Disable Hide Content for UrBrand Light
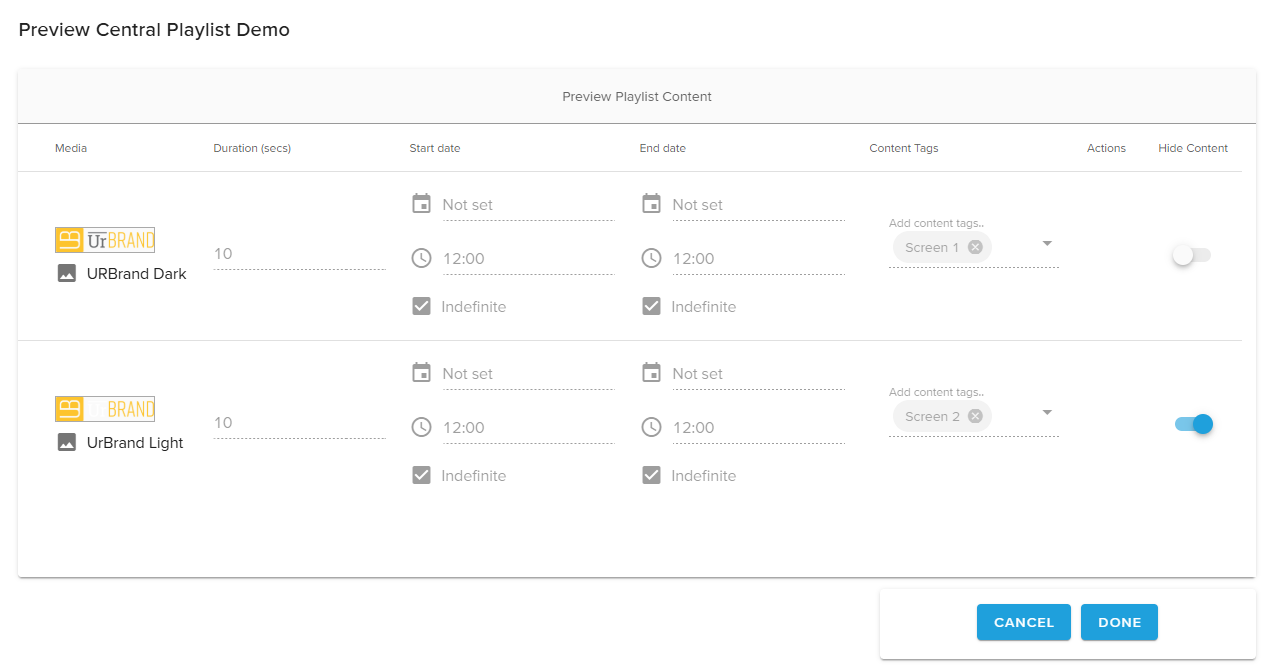The height and width of the screenshot is (672, 1268). pyautogui.click(x=1194, y=424)
